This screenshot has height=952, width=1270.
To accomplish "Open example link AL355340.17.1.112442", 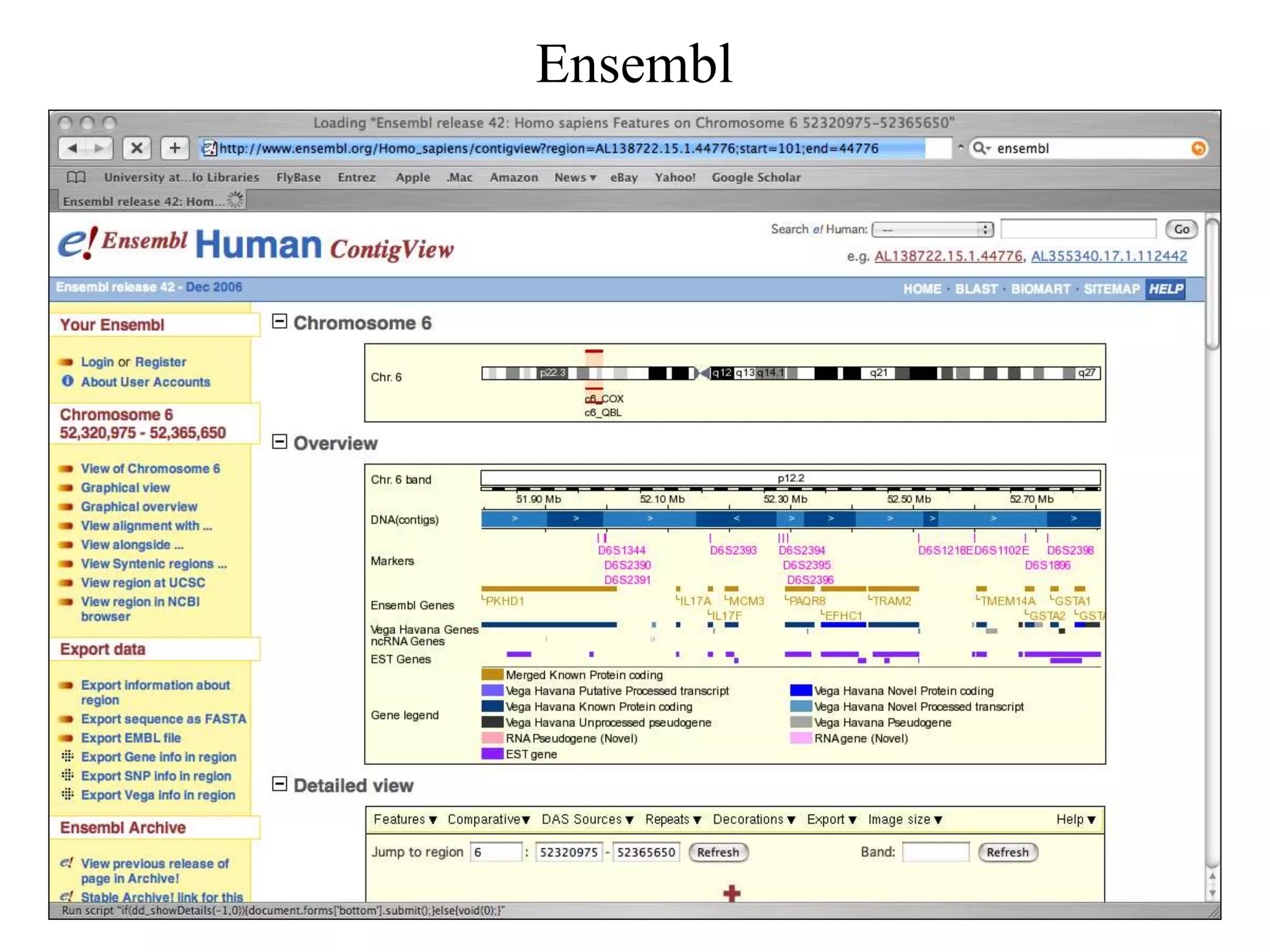I will coord(1109,256).
